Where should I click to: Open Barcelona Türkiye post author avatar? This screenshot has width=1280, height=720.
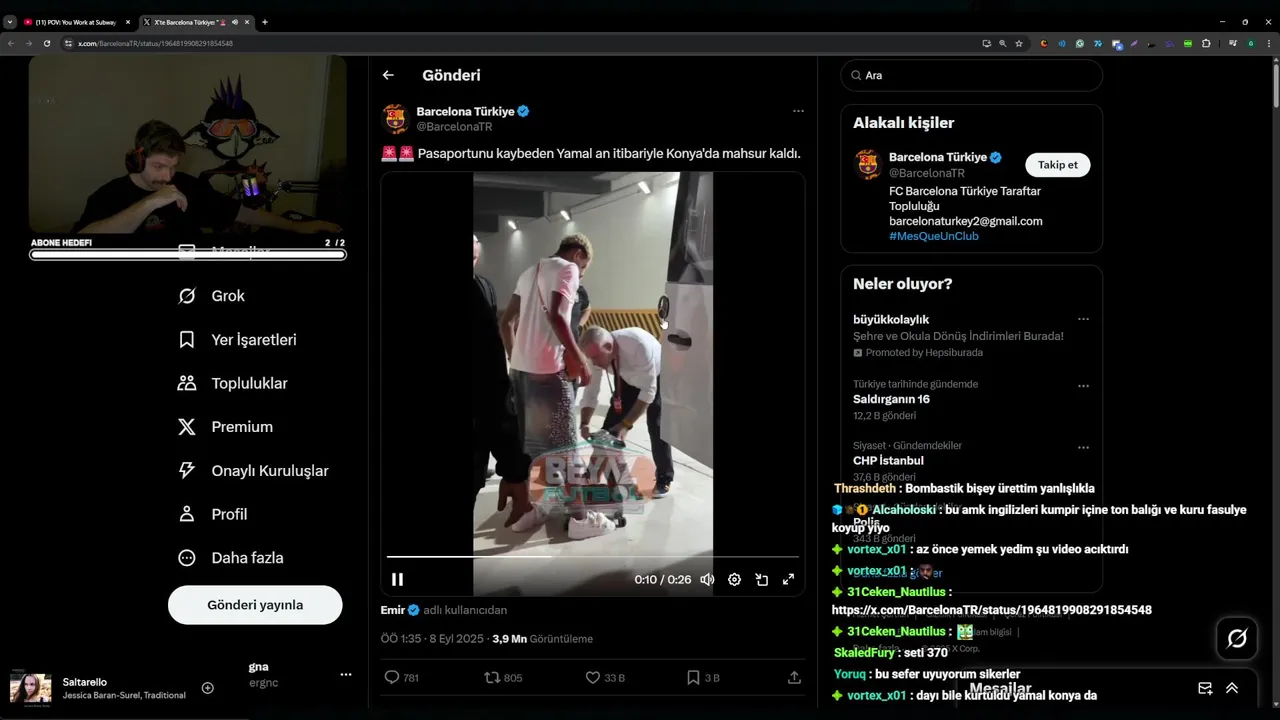396,119
